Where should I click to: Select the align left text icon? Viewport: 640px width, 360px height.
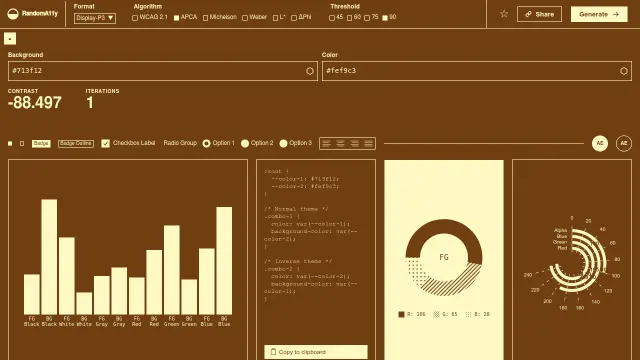click(326, 143)
